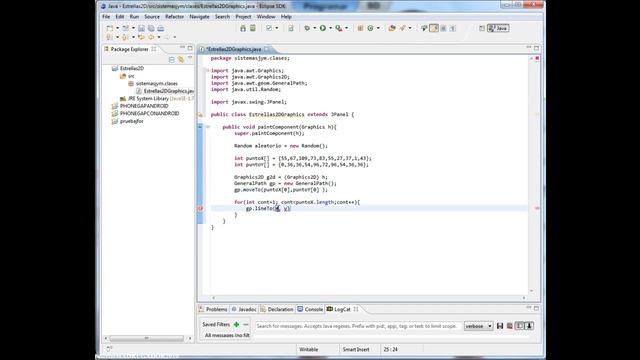Click the Collapse All icon in Package Explorer
Screen dimensions: 640x360
[171, 60]
